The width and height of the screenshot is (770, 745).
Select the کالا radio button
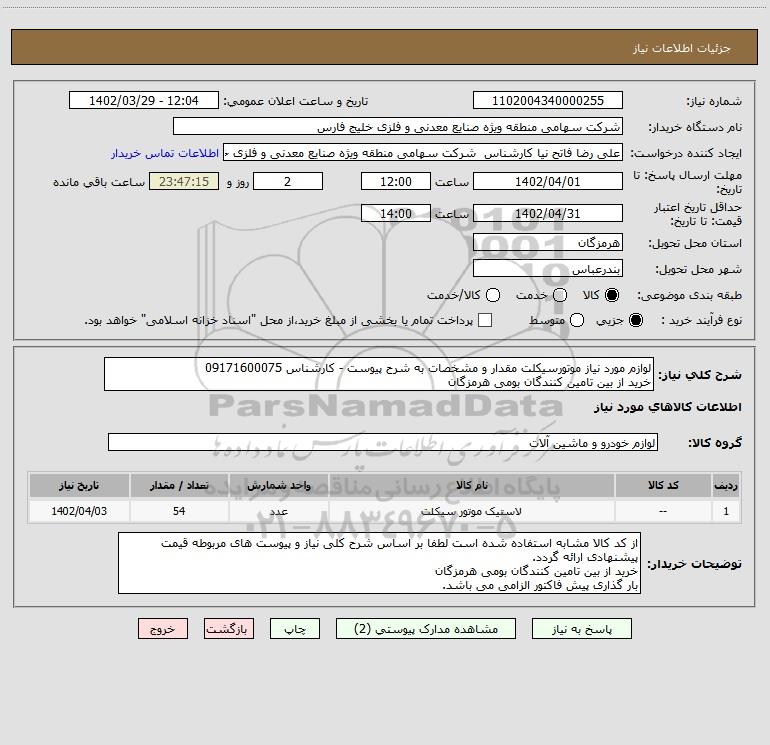612,295
